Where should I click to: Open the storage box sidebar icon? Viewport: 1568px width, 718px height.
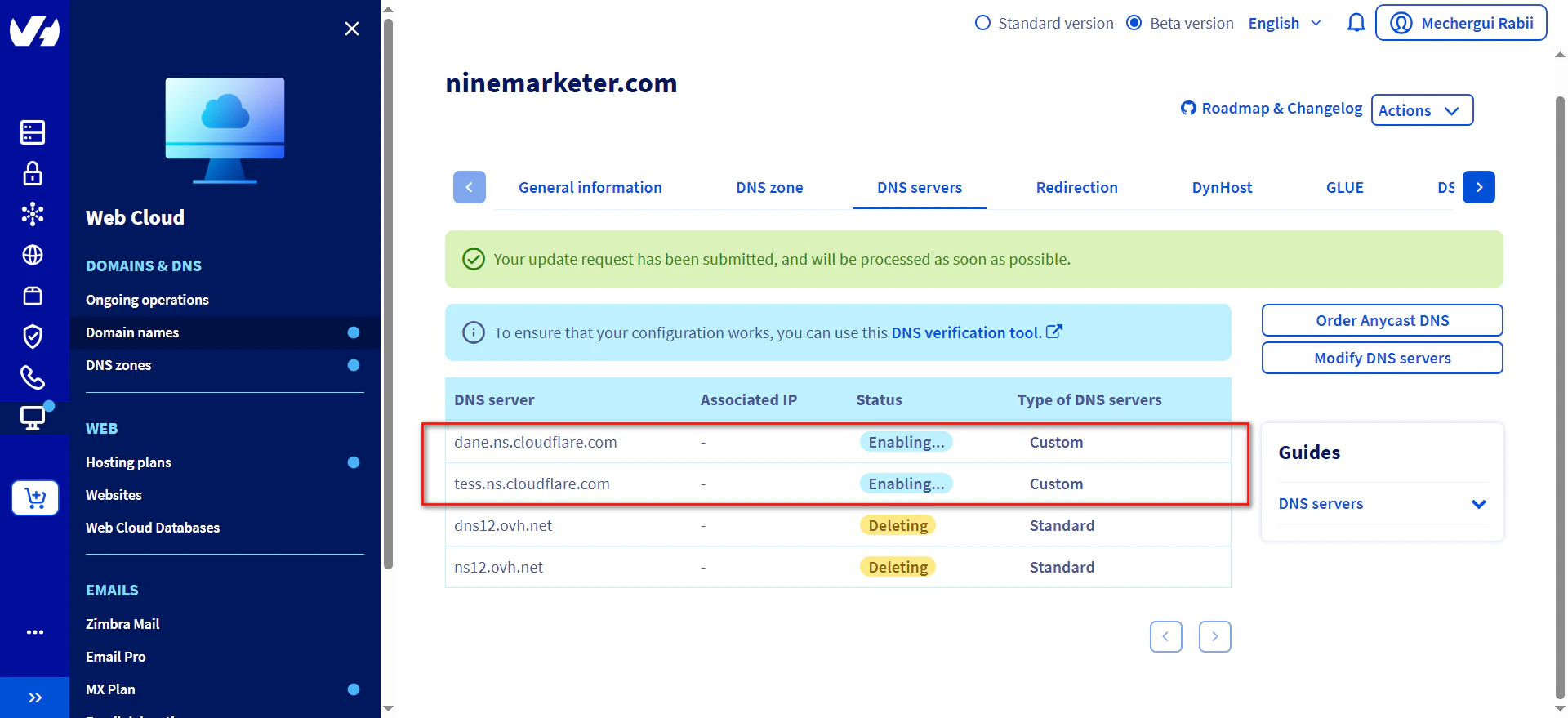pyautogui.click(x=33, y=296)
